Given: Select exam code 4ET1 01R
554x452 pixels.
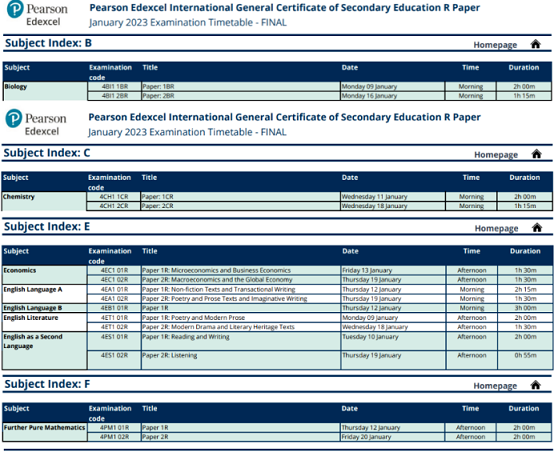Looking at the screenshot, I should 114,318.
